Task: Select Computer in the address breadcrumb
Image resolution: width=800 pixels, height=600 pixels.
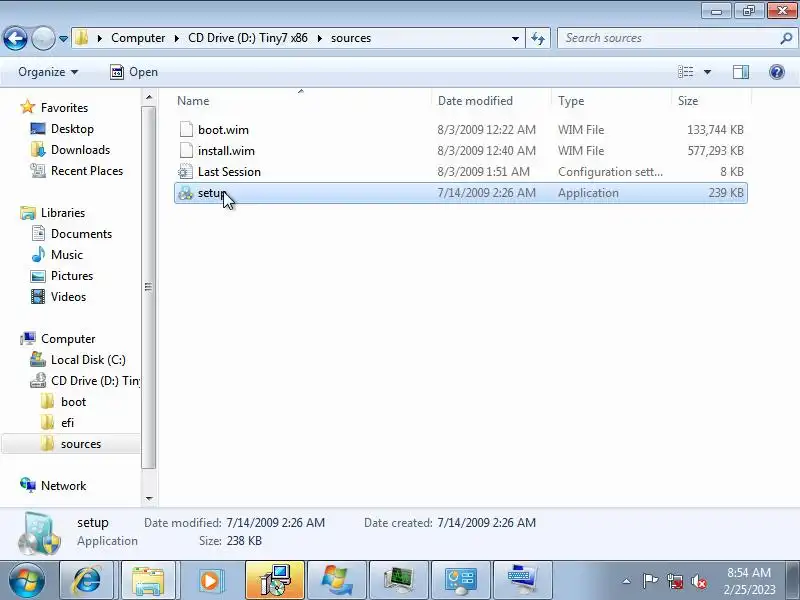Action: (x=138, y=38)
